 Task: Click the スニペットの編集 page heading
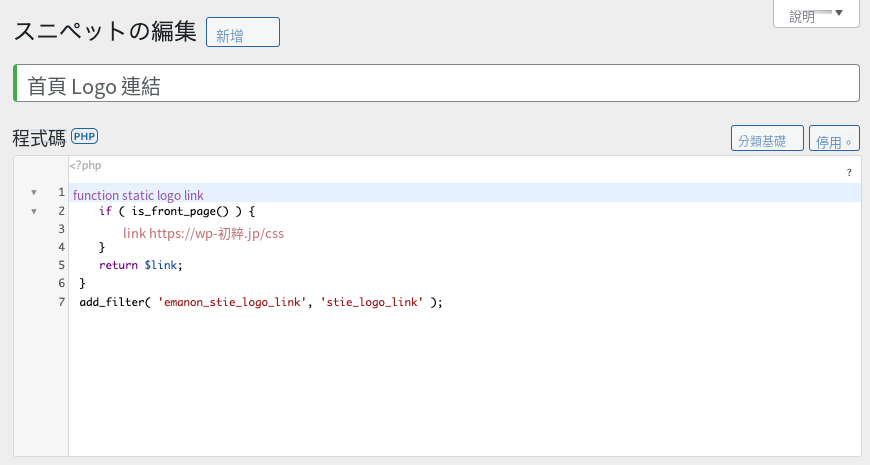(105, 31)
